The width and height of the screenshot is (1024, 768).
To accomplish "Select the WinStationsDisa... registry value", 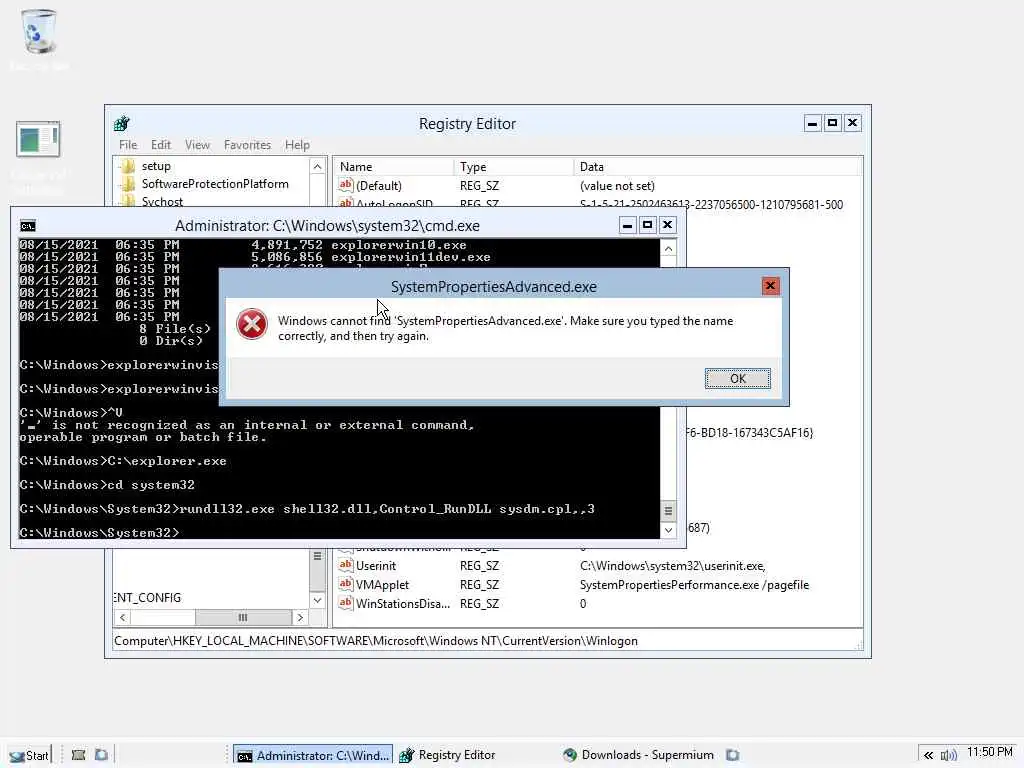I will pos(402,603).
